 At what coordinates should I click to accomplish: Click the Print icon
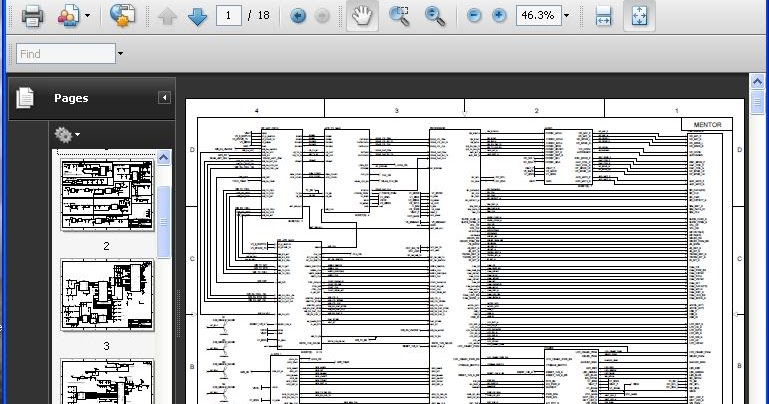click(32, 16)
